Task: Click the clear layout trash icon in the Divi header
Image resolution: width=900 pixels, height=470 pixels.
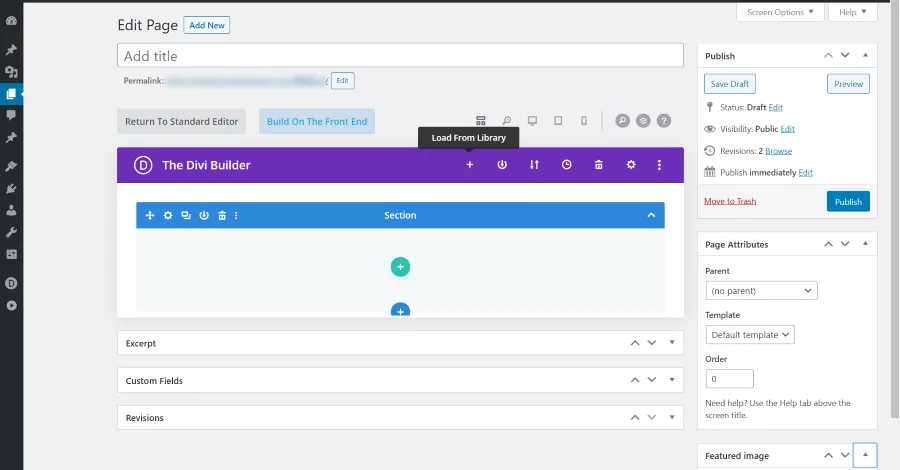Action: pyautogui.click(x=598, y=165)
